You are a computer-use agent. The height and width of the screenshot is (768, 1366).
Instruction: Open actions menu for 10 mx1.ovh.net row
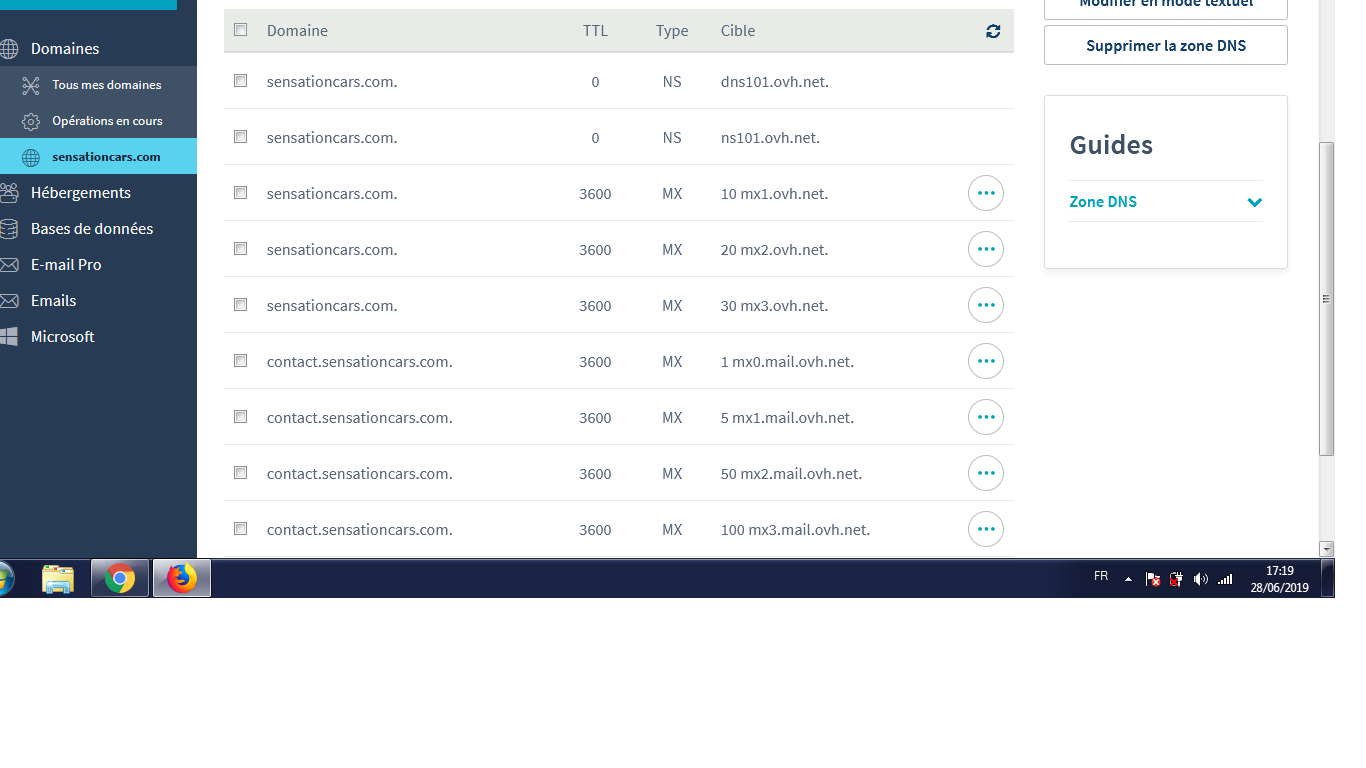pyautogui.click(x=985, y=193)
